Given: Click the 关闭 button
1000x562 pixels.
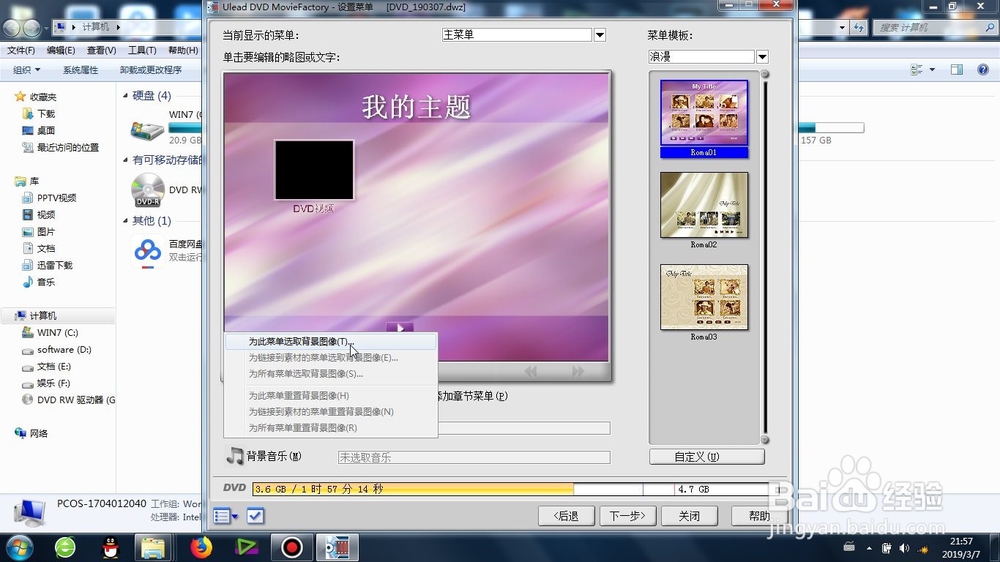Looking at the screenshot, I should [689, 515].
